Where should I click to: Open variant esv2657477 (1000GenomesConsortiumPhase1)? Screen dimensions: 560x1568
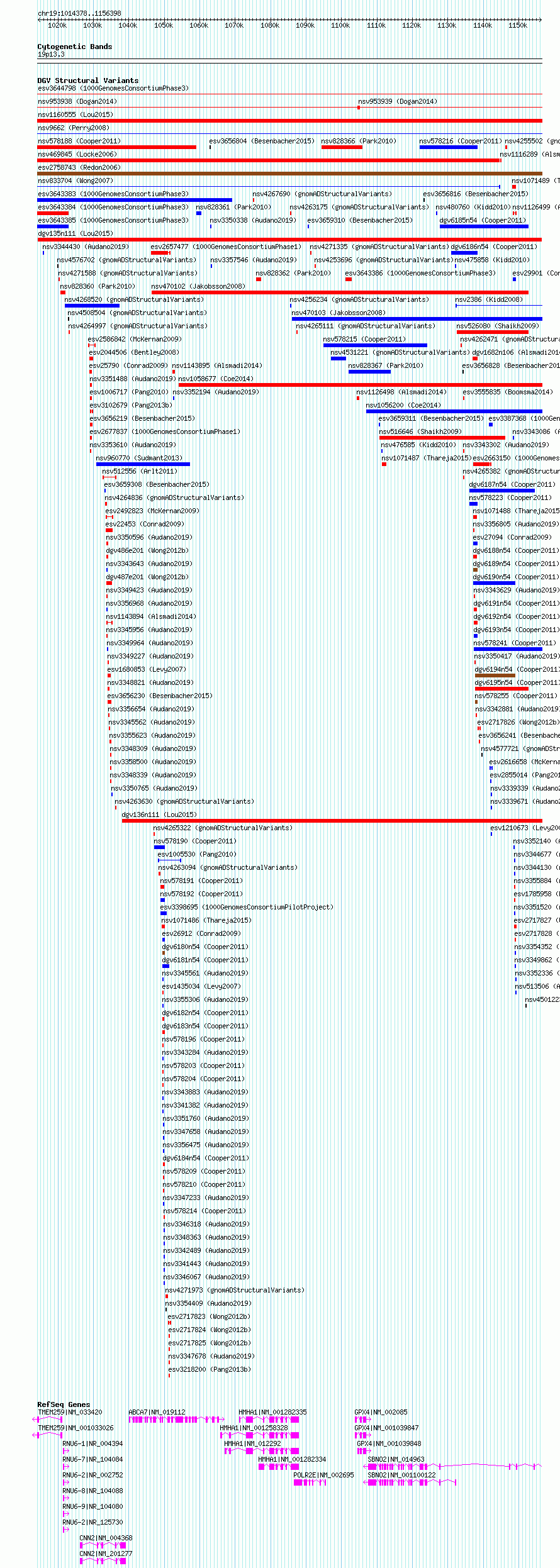click(x=227, y=247)
